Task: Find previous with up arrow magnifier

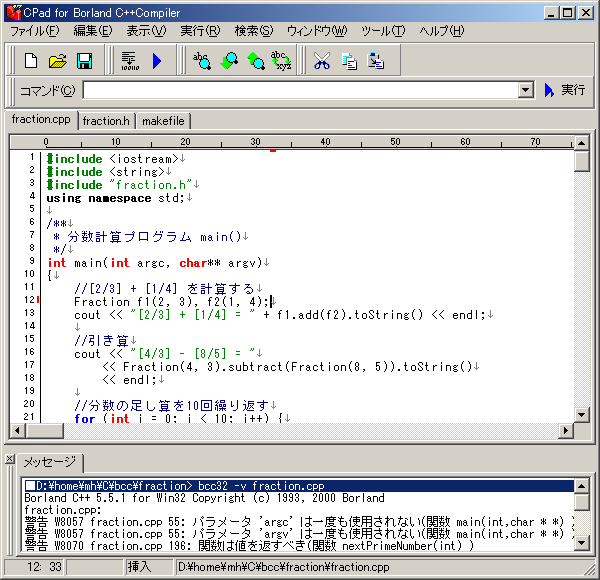Action: [256, 61]
